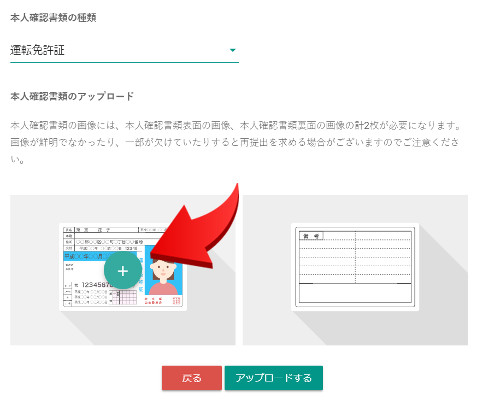
Task: Click the 本人確認書類の種類 label
Action: pyautogui.click(x=53, y=17)
